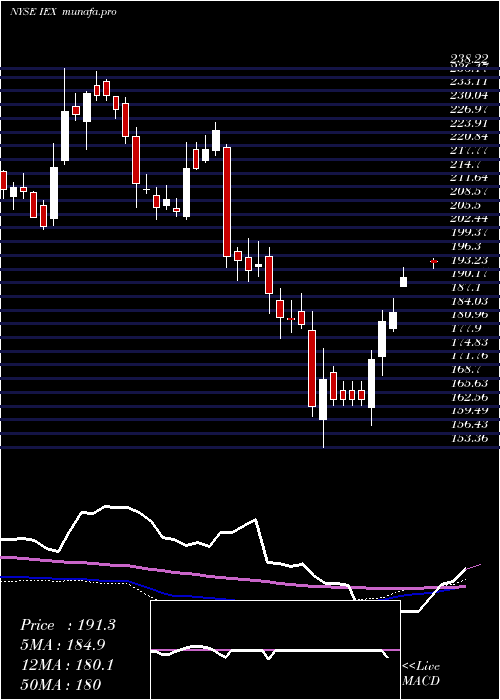Click the 199.37 price axis label

click(x=468, y=233)
